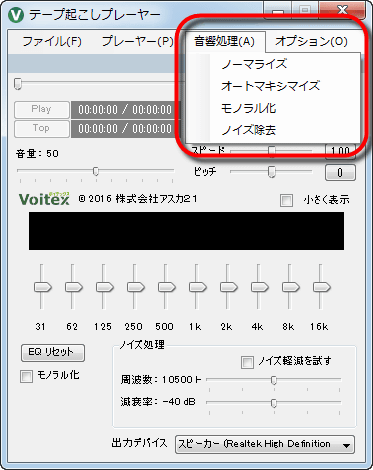
Task: Click the black waveform display area
Action: tap(186, 231)
